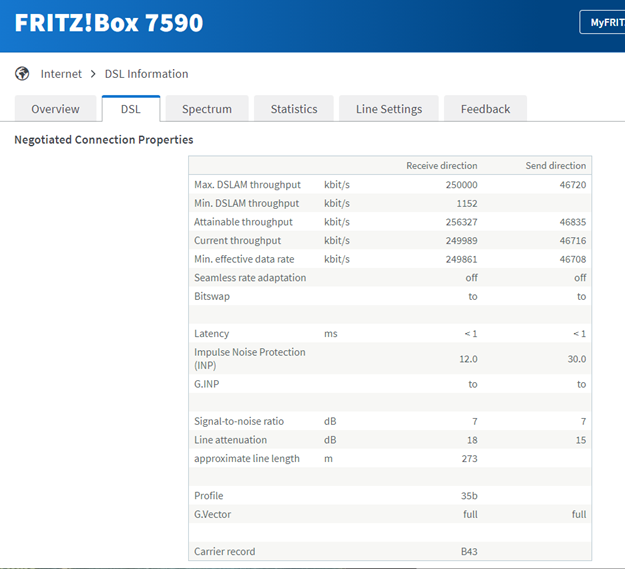Click the Profile row label
The width and height of the screenshot is (625, 569).
[x=208, y=496]
